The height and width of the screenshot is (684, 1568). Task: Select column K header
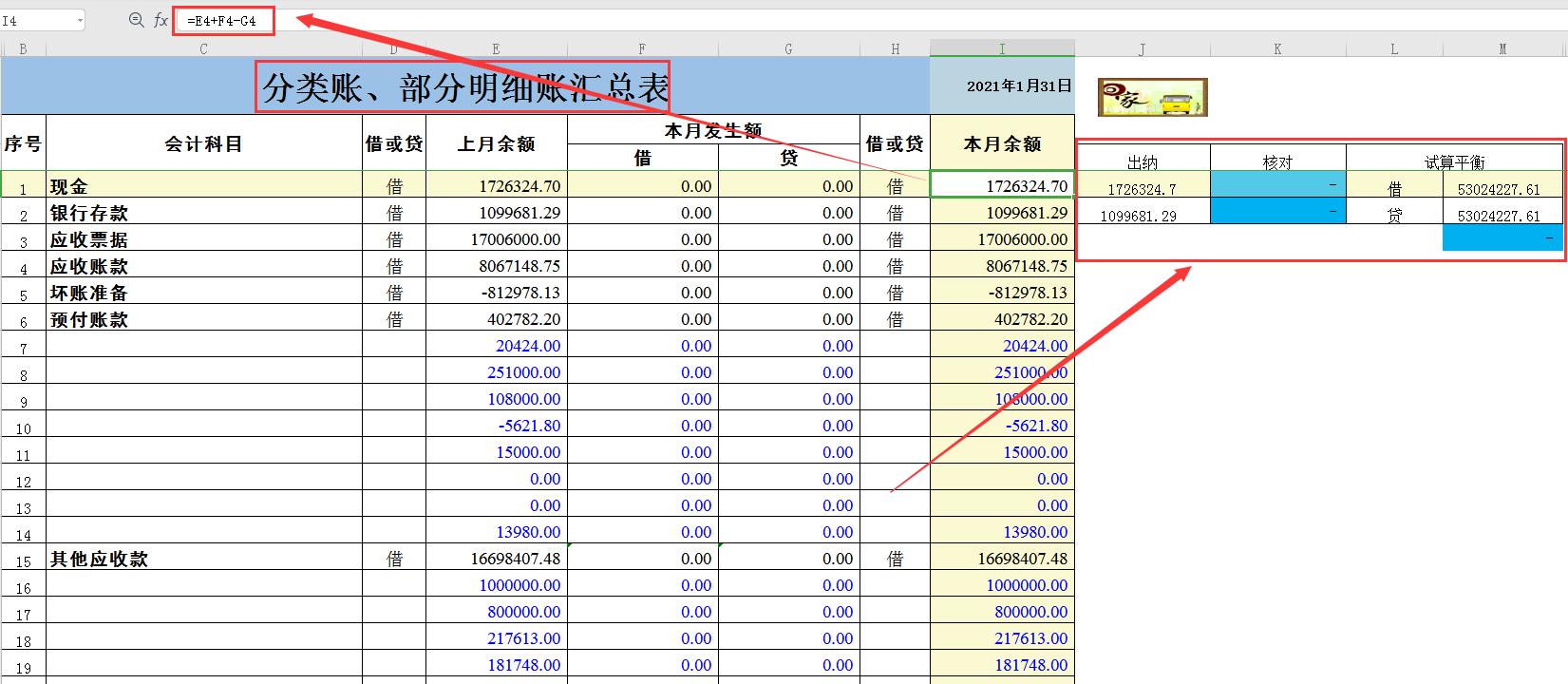click(x=1277, y=48)
